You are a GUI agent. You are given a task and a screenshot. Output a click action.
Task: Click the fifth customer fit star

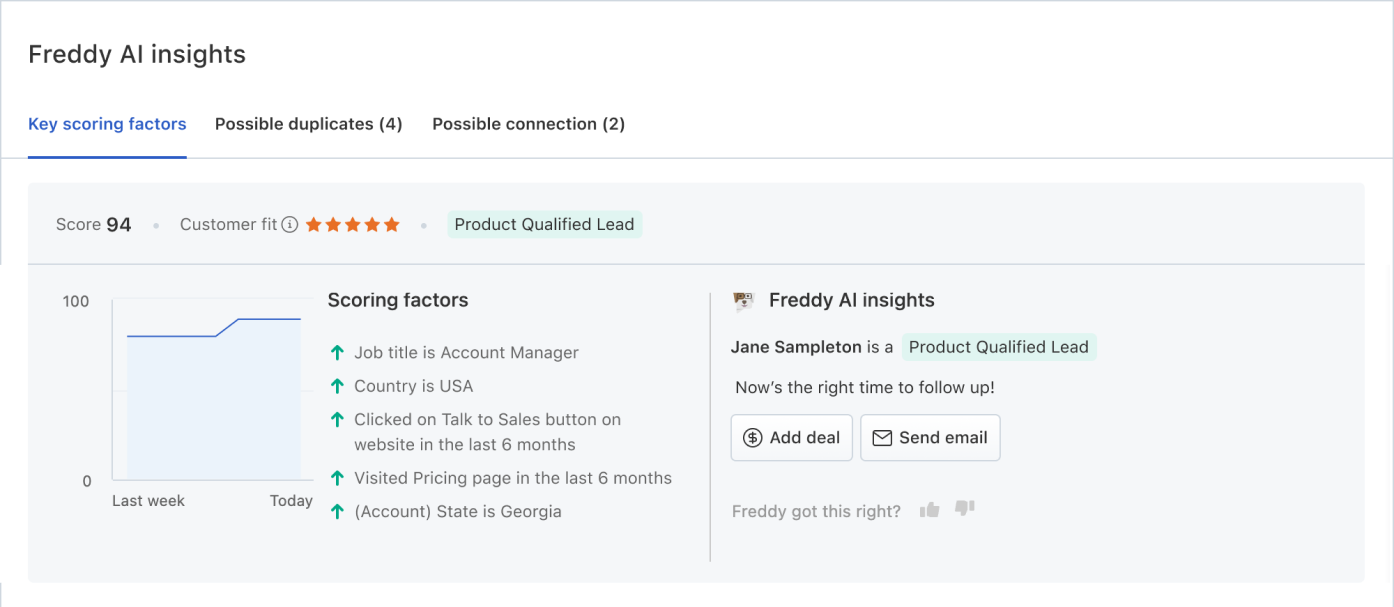pos(391,224)
